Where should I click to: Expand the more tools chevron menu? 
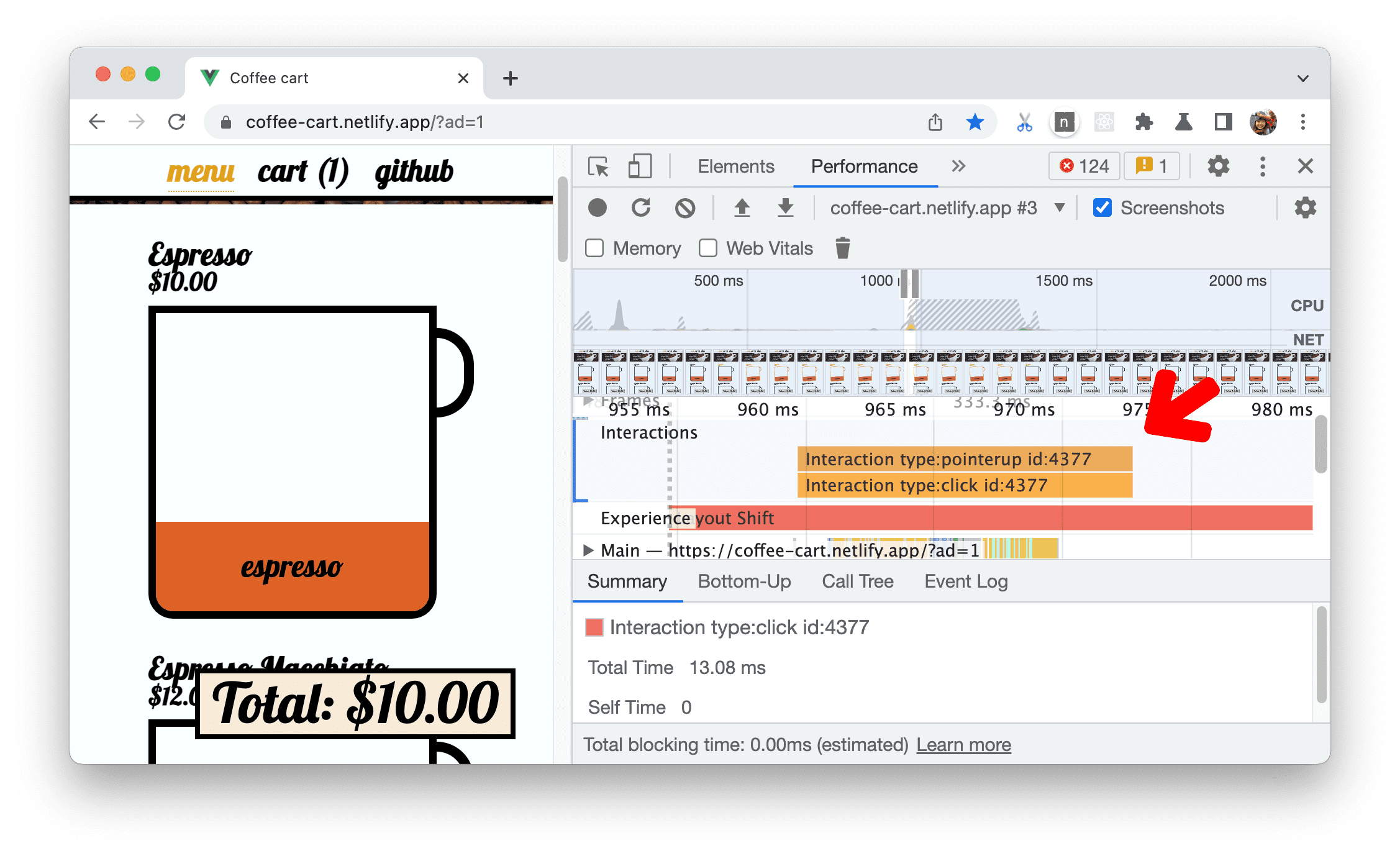point(959,168)
